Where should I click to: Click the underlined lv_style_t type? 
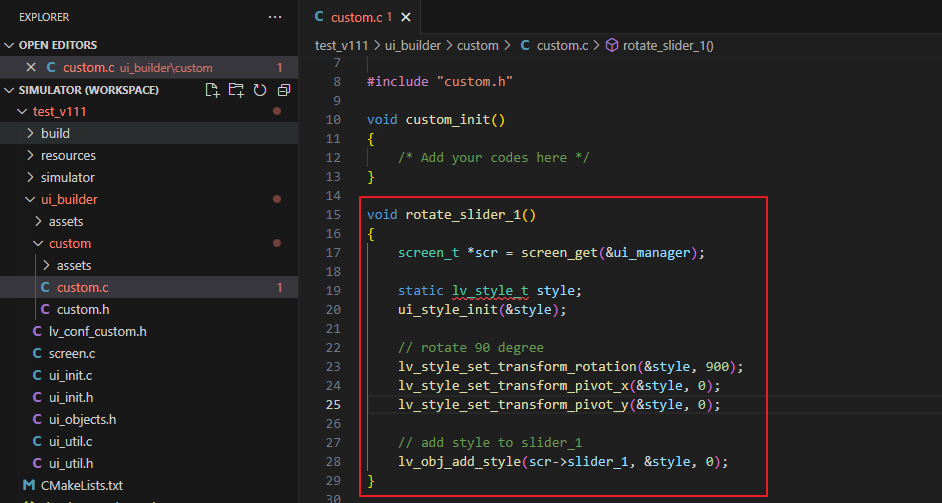pos(490,291)
